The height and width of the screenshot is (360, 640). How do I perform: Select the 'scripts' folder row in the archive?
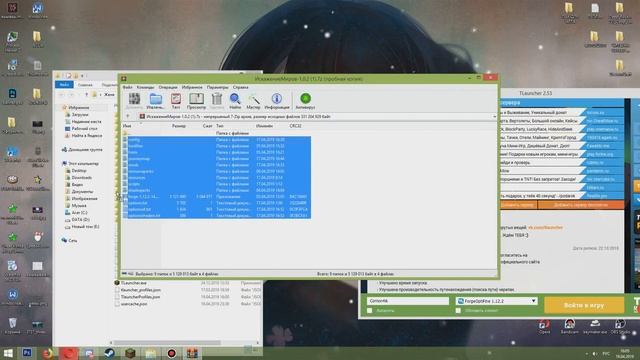(x=216, y=184)
